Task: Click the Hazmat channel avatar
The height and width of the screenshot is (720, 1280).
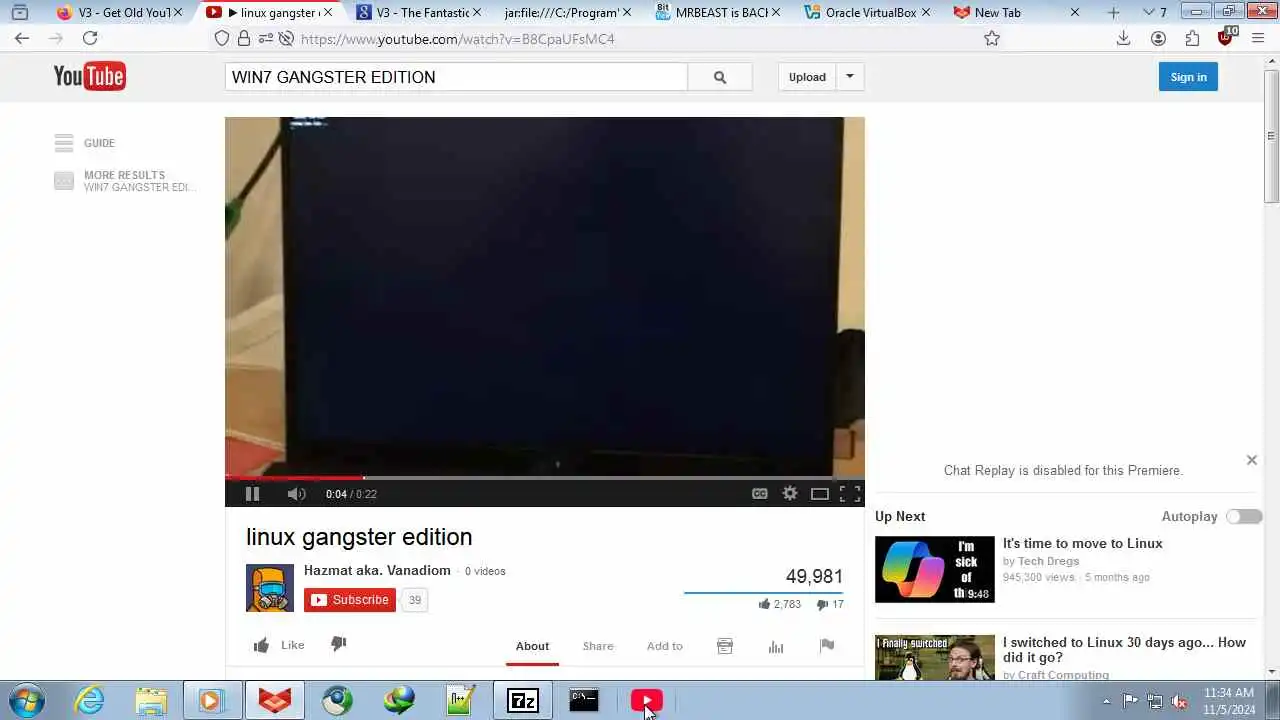Action: click(x=270, y=588)
